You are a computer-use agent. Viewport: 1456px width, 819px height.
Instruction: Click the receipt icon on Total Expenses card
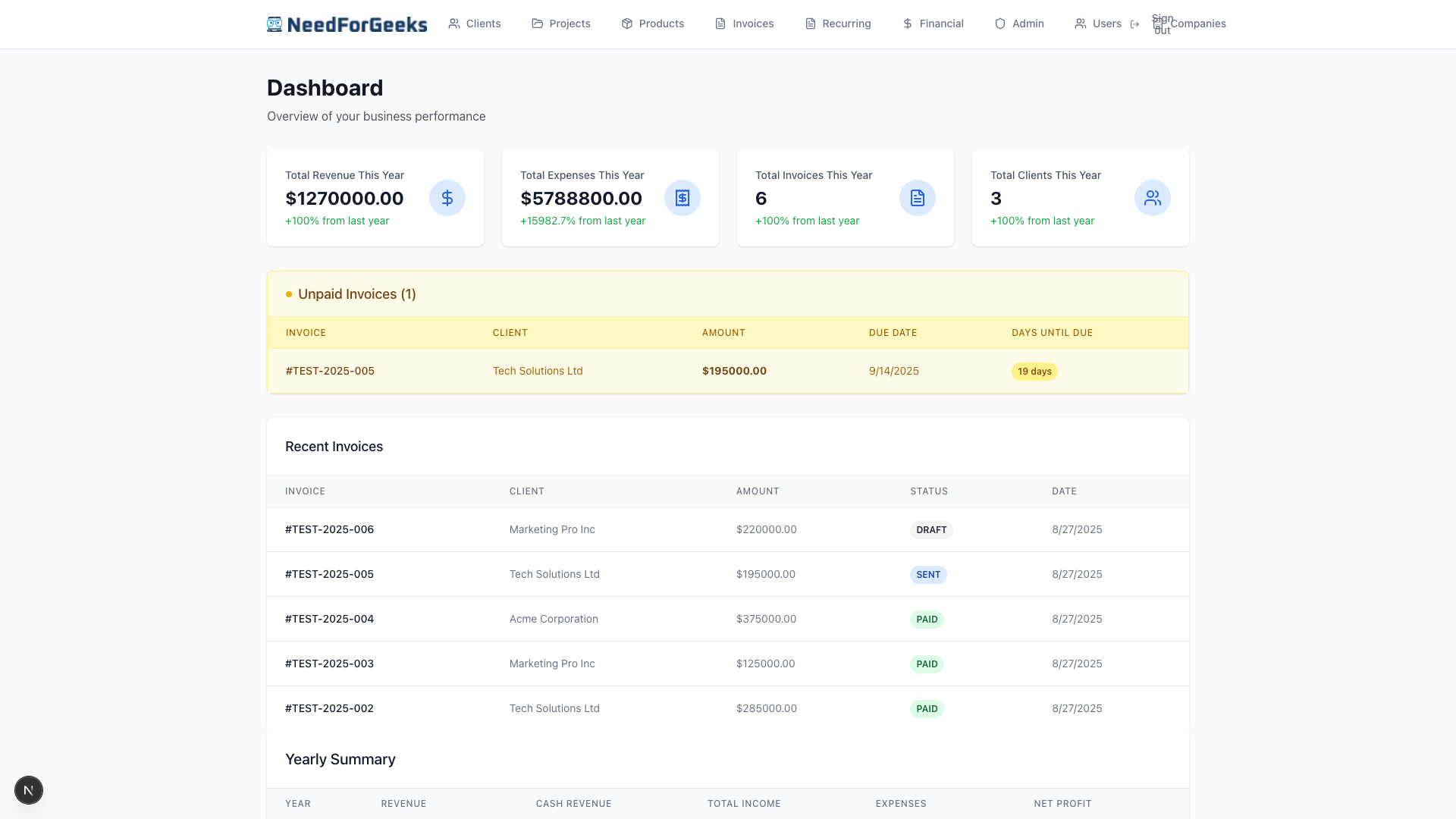pos(682,197)
